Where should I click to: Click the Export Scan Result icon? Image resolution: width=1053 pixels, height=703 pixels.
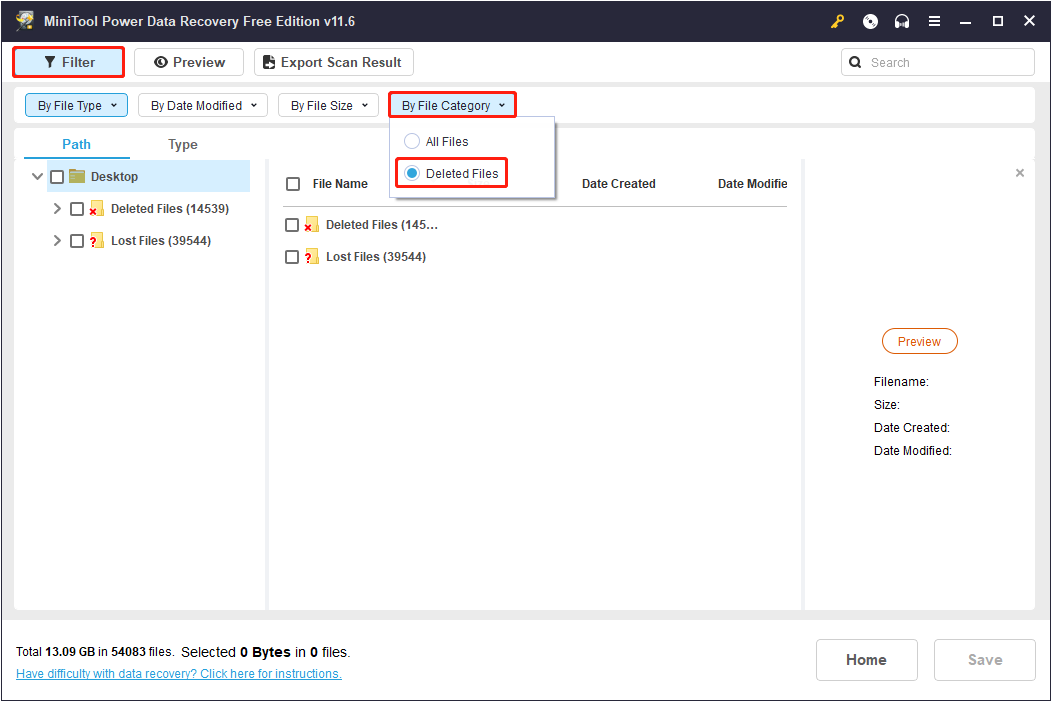268,62
